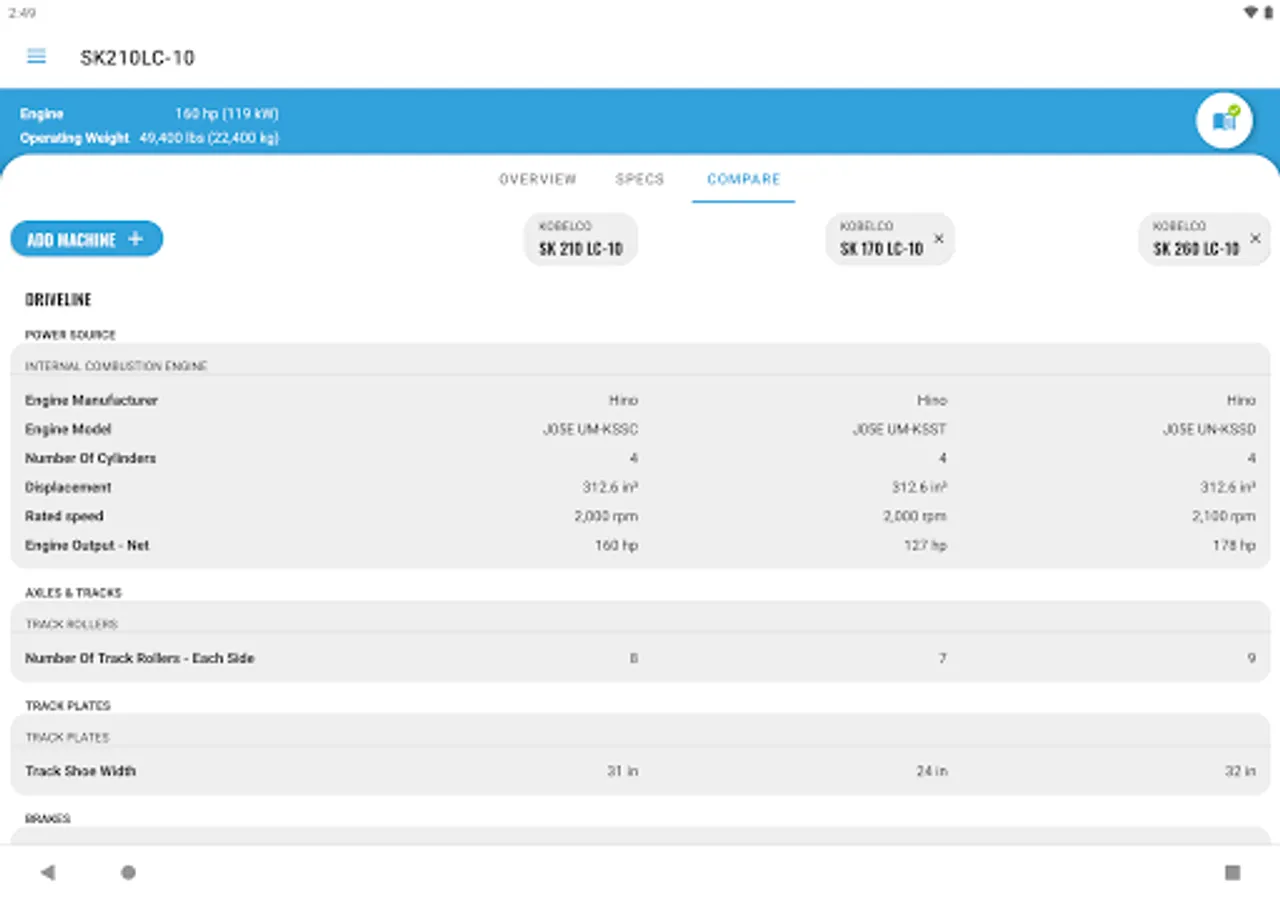Image resolution: width=1280 pixels, height=900 pixels.
Task: Click the Driveline section heading
Action: tap(58, 299)
